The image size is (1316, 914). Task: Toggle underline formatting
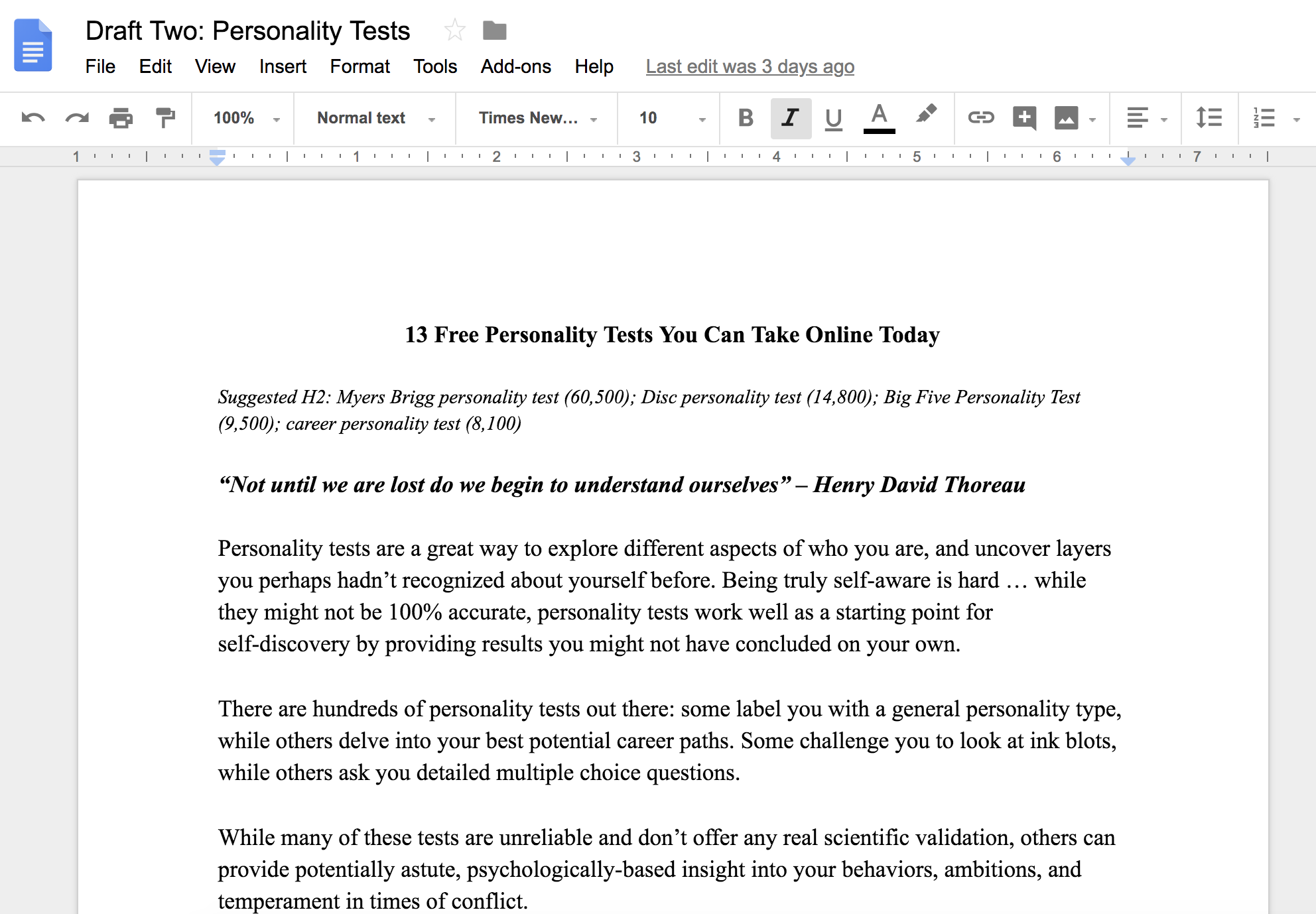[x=833, y=118]
